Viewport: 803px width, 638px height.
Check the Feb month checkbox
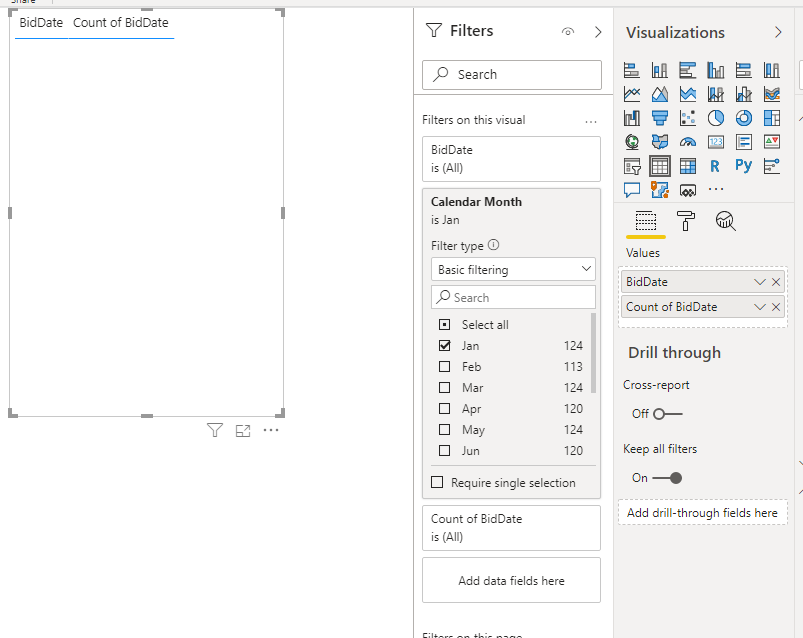(445, 367)
